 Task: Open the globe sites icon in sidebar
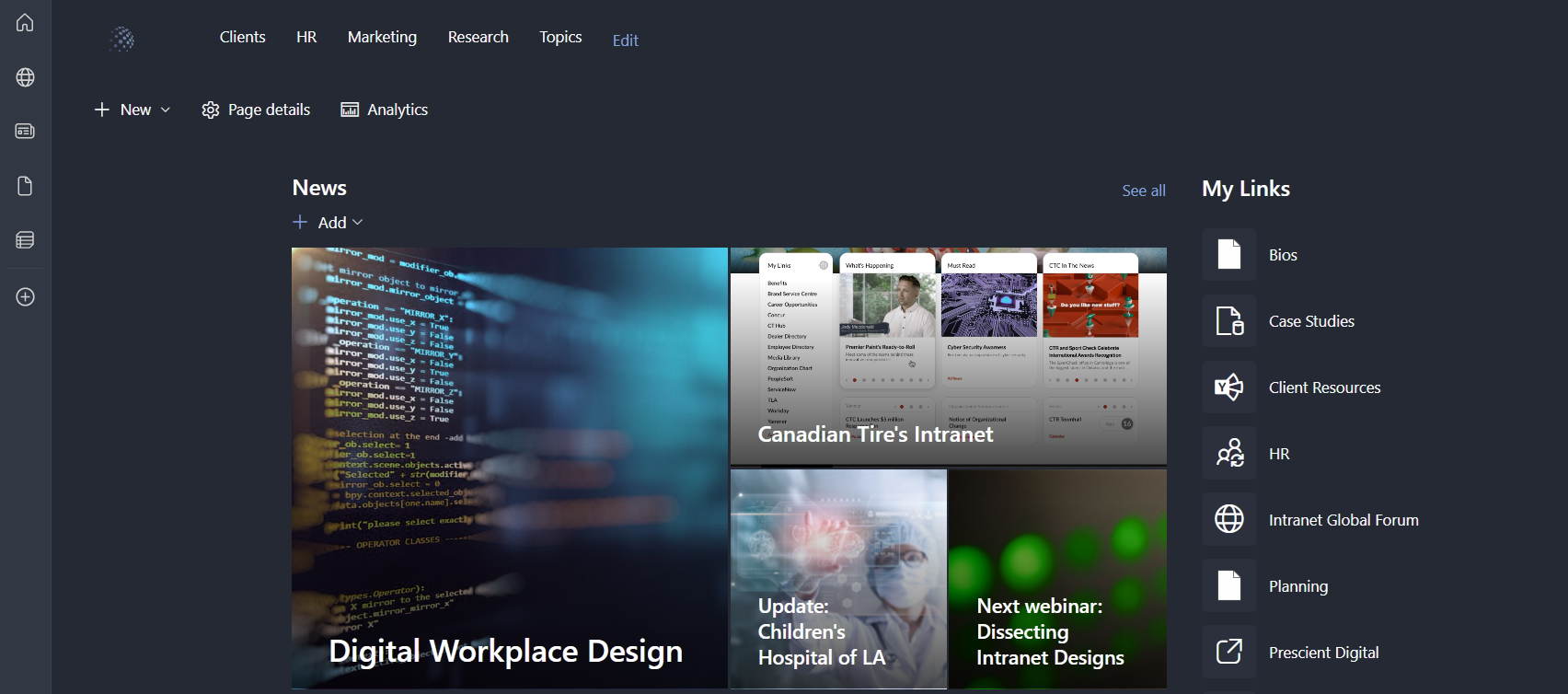[x=25, y=77]
